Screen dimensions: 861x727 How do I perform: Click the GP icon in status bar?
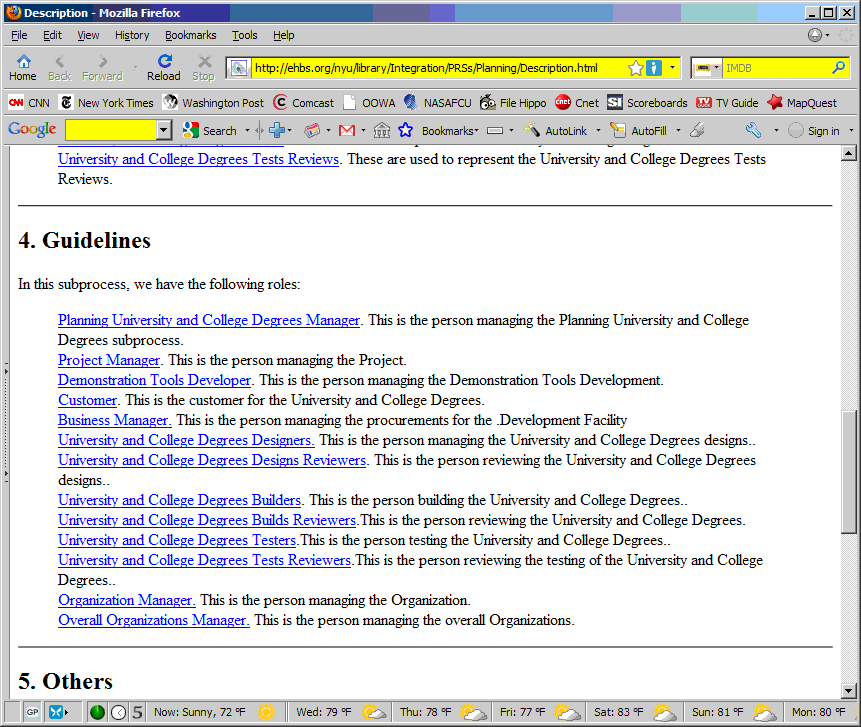(x=32, y=712)
